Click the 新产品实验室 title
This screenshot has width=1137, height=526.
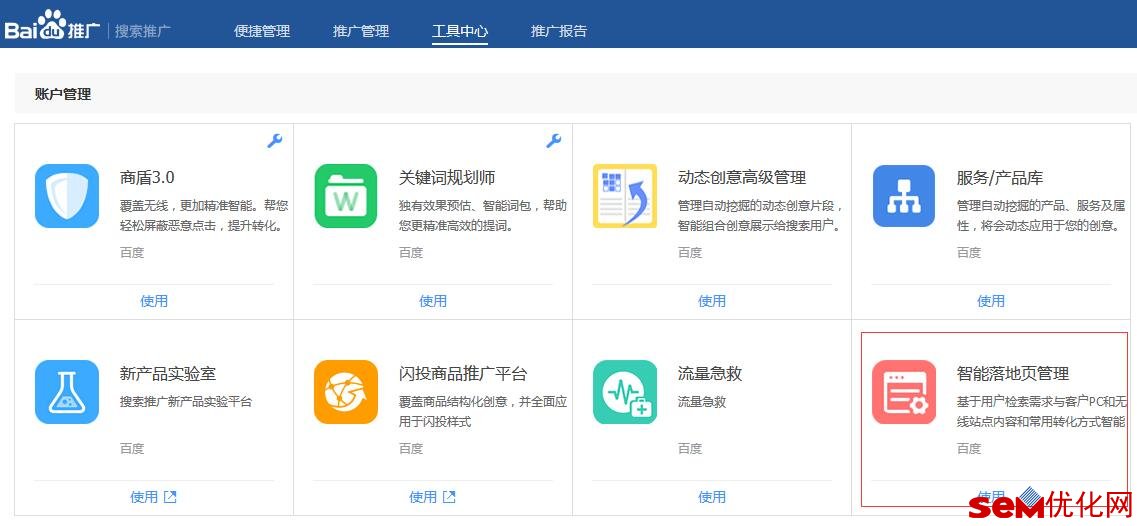pyautogui.click(x=168, y=374)
